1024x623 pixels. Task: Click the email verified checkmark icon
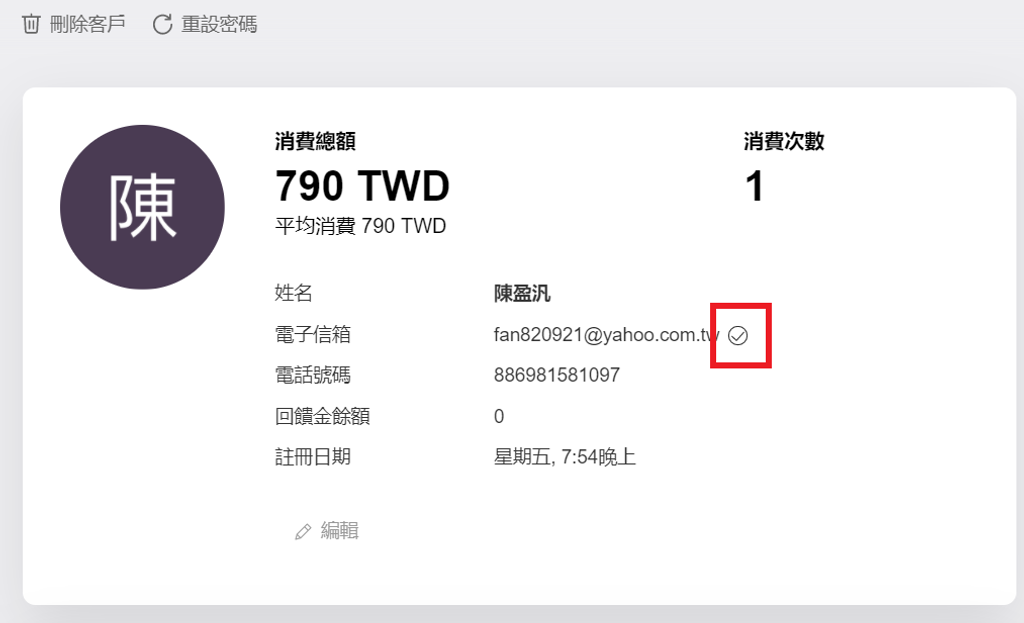tap(738, 336)
